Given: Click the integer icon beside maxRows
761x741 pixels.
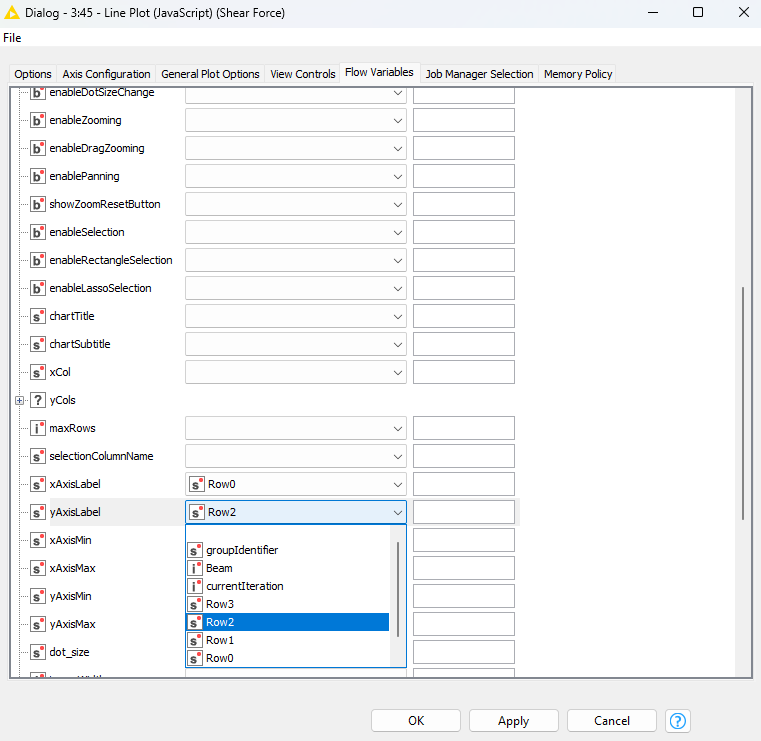Looking at the screenshot, I should click(x=38, y=428).
